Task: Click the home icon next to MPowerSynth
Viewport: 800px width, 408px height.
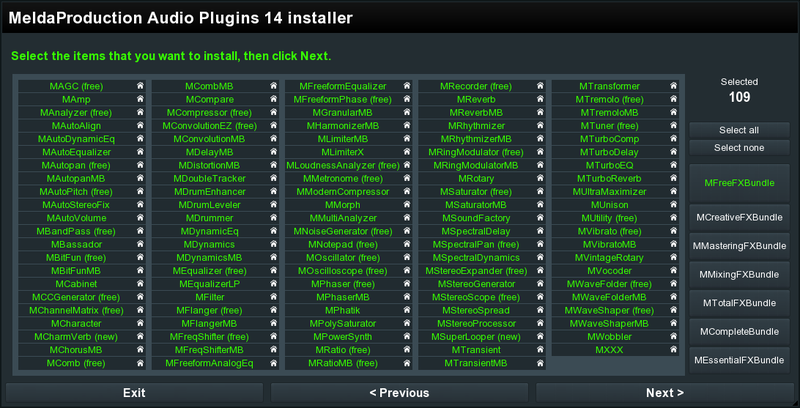Action: point(407,337)
